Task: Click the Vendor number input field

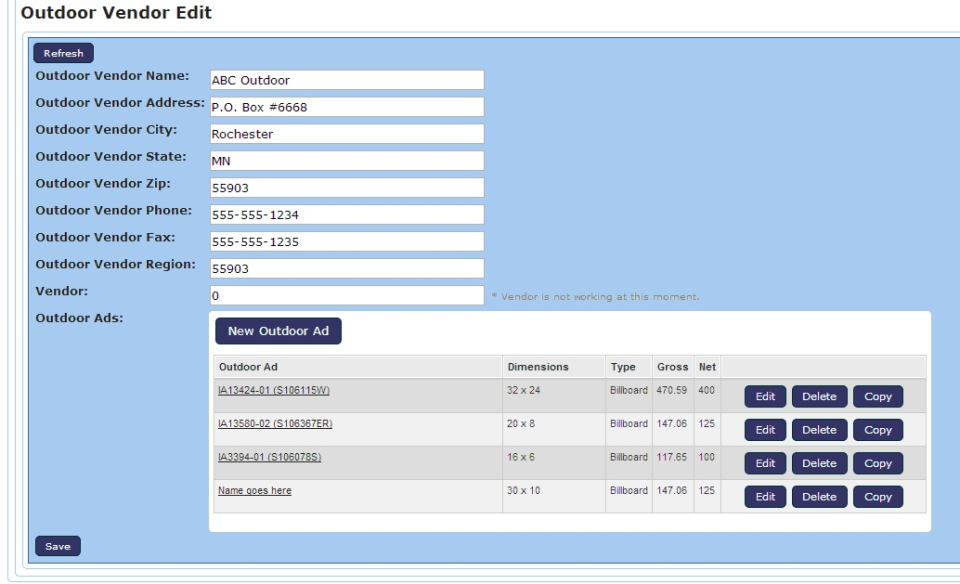Action: tap(346, 295)
